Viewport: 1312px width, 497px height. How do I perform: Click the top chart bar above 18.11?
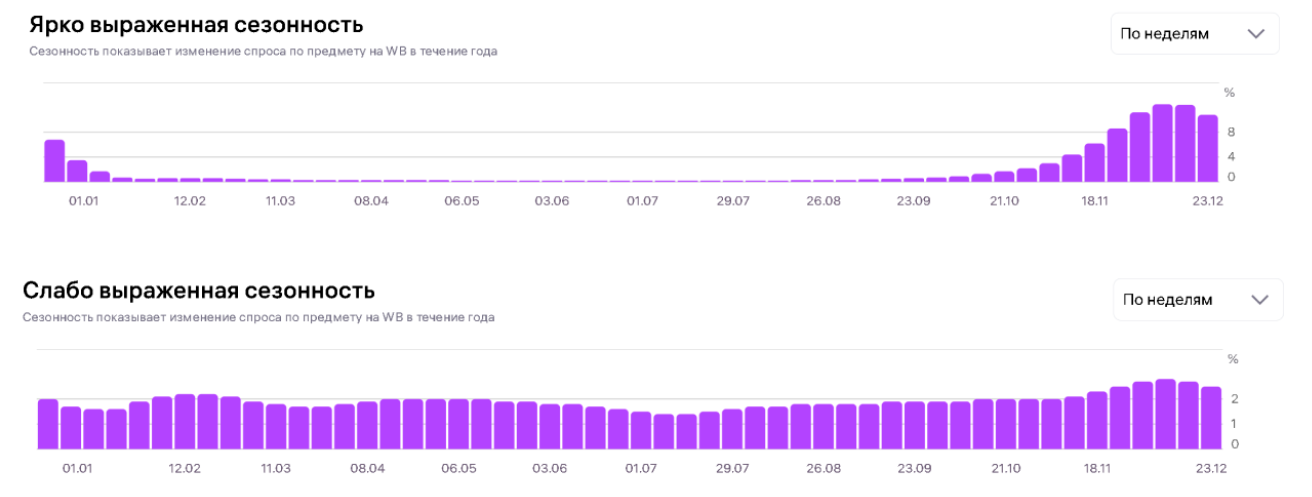tap(1095, 163)
